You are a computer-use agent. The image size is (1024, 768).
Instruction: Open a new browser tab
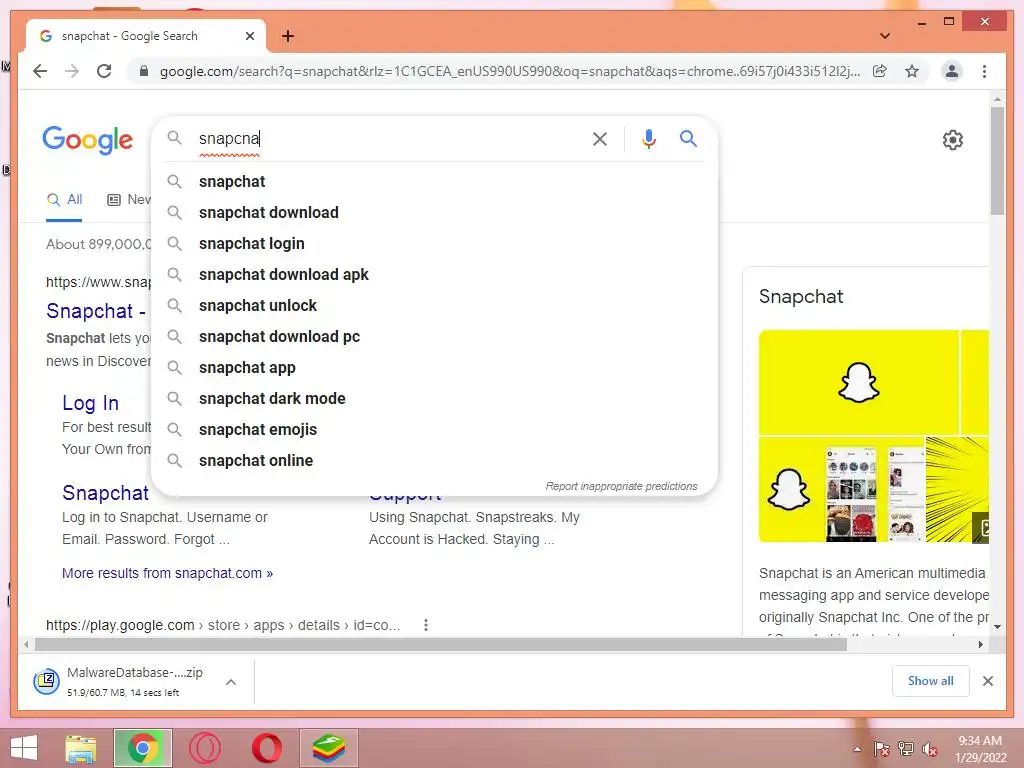click(x=288, y=36)
